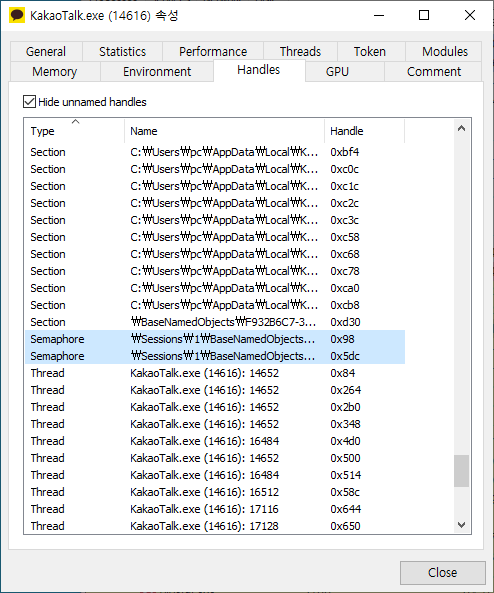Minimize the KakaoTalk properties window

pos(379,16)
